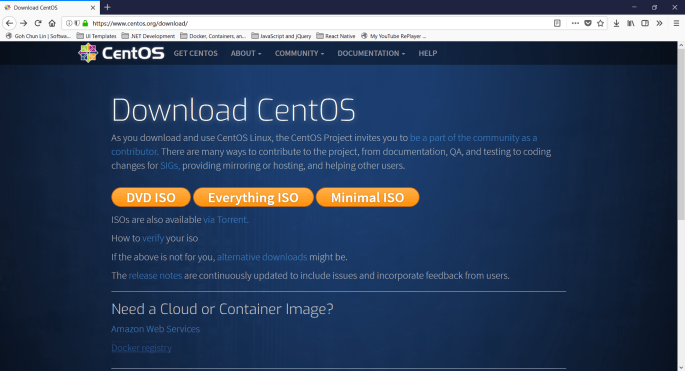Bookmark this page with star icon

(601, 23)
